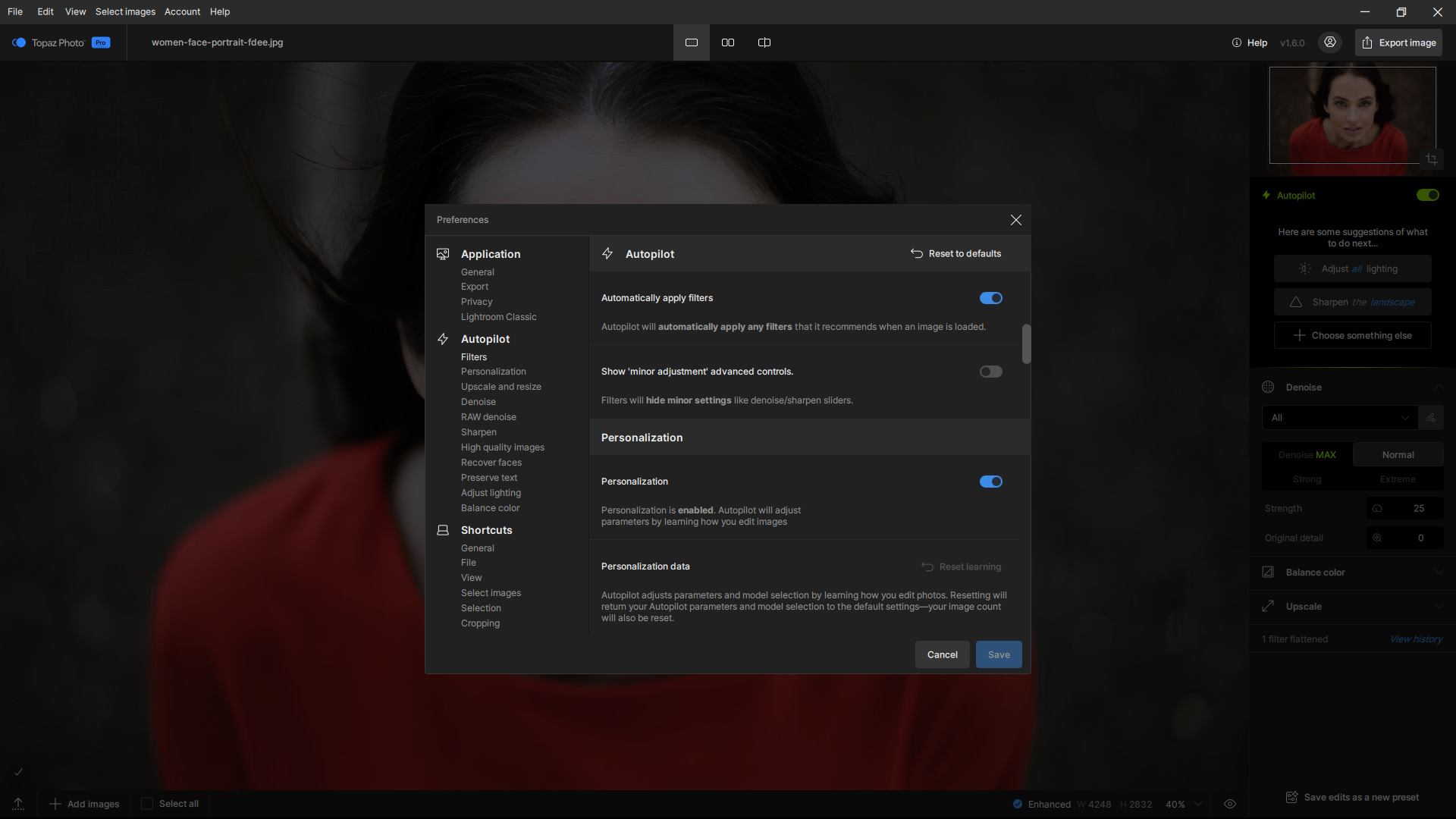Screen dimensions: 1456x819
Task: Open Personalization in Autopilot preferences list
Action: coord(493,372)
